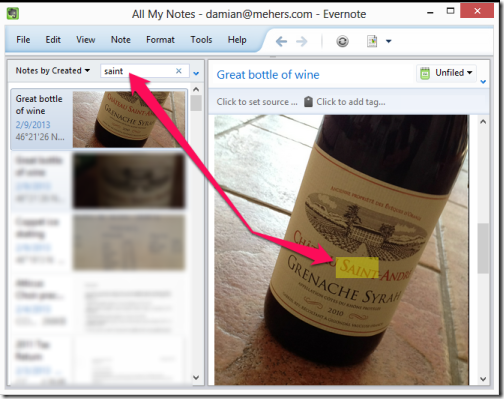504x399 pixels.
Task: Click the back navigation arrow
Action: pyautogui.click(x=281, y=41)
